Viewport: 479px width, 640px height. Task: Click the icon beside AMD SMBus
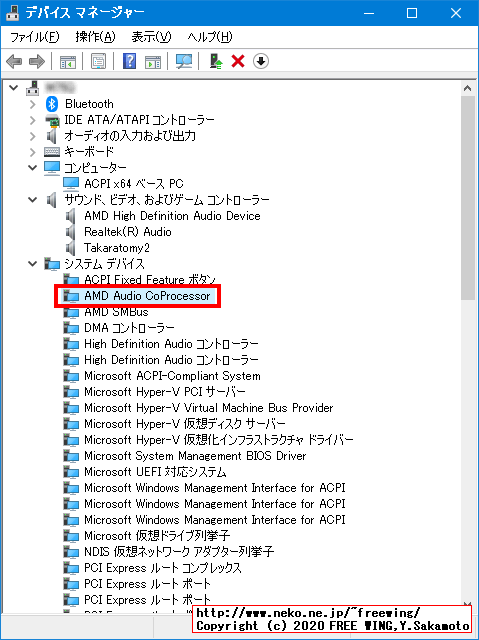(71, 312)
